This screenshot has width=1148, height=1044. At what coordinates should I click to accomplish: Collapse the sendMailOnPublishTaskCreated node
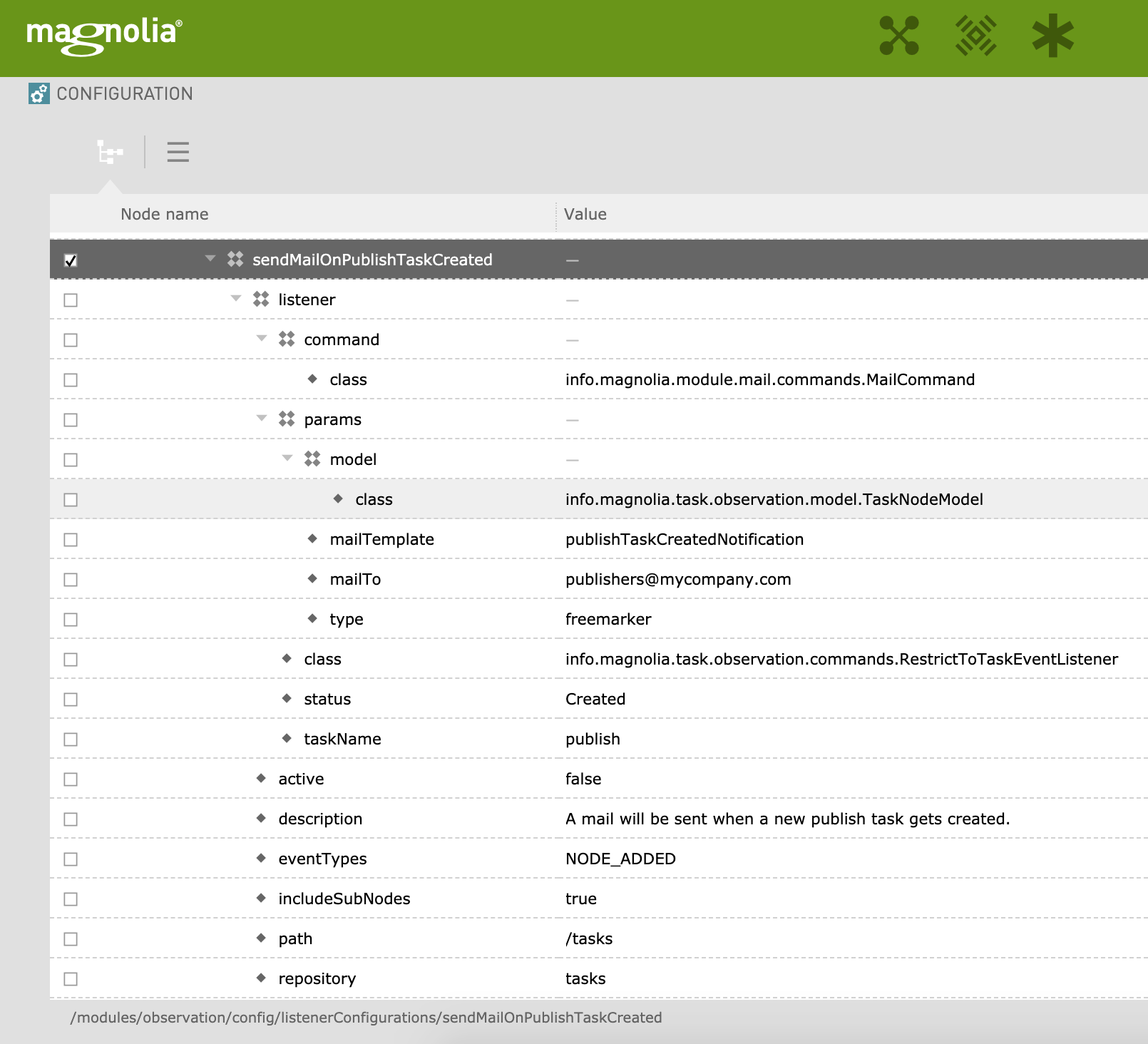(x=210, y=260)
